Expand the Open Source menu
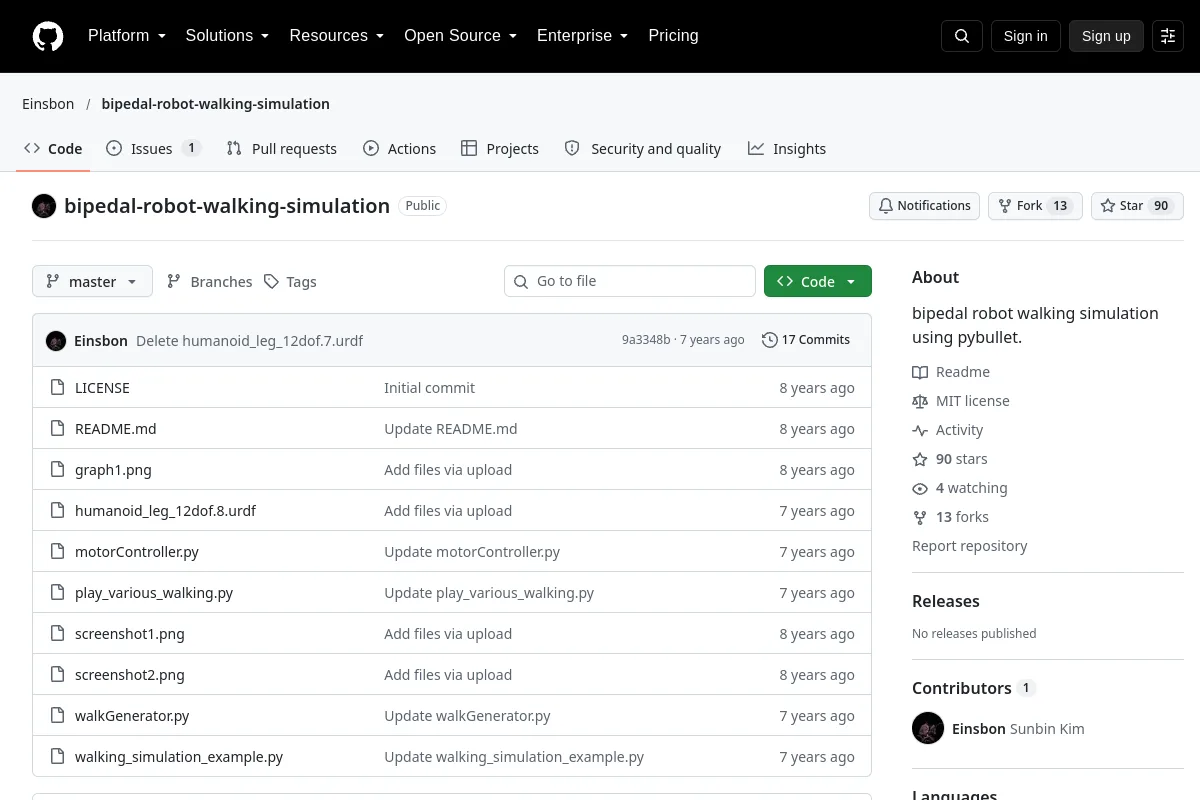This screenshot has width=1200, height=800. pos(461,36)
